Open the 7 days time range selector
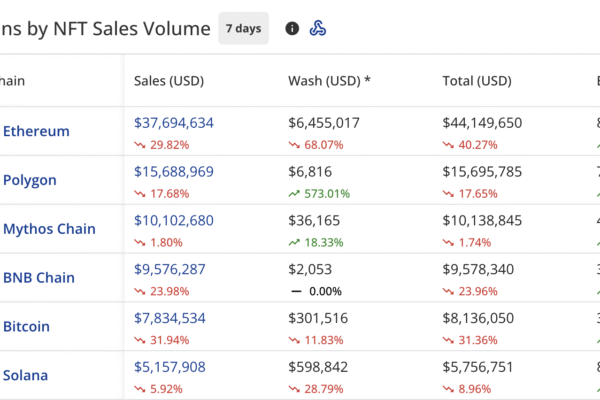This screenshot has width=600, height=400. click(x=244, y=29)
